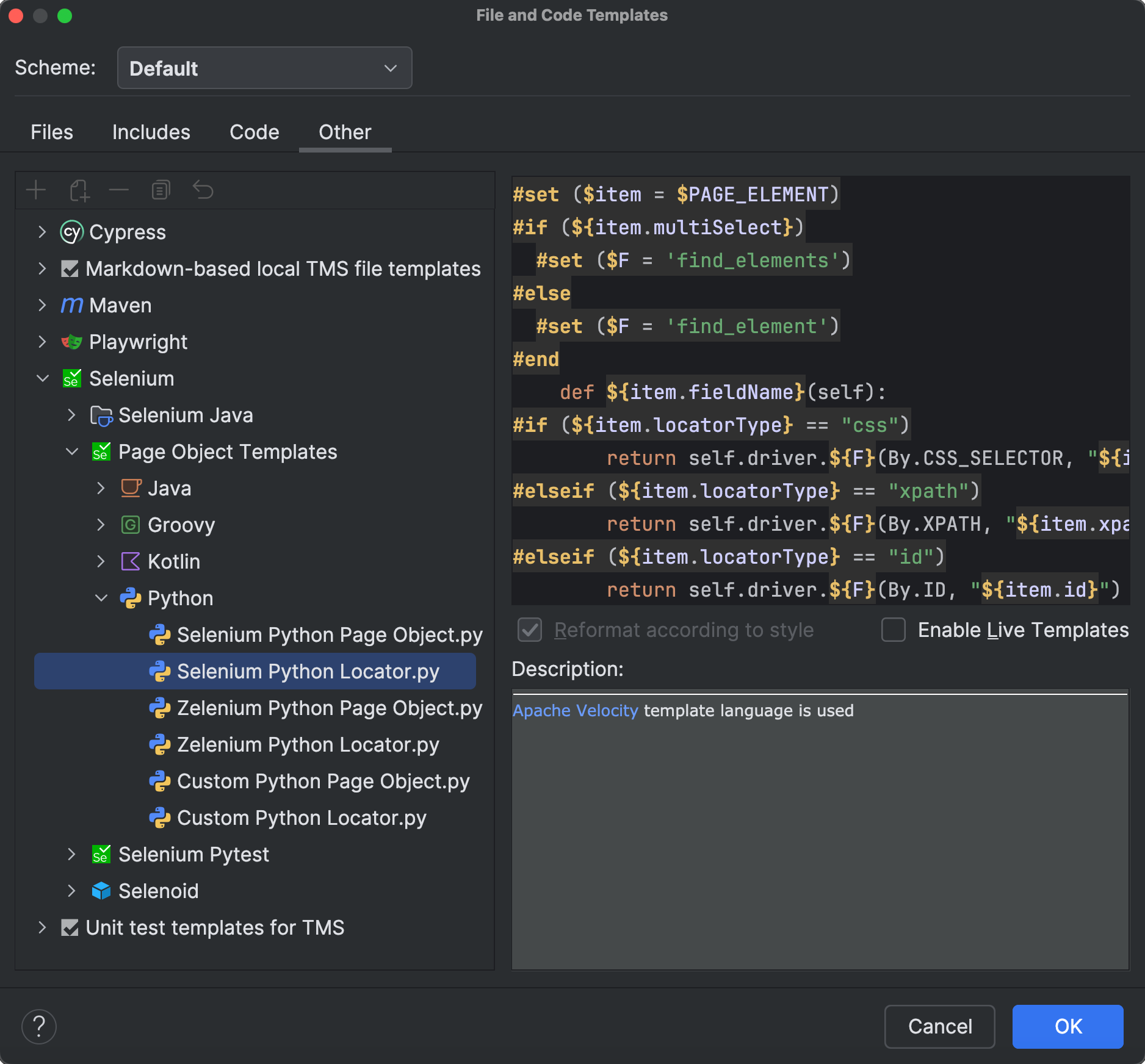
Task: Click the help question mark icon
Action: coord(39,1026)
